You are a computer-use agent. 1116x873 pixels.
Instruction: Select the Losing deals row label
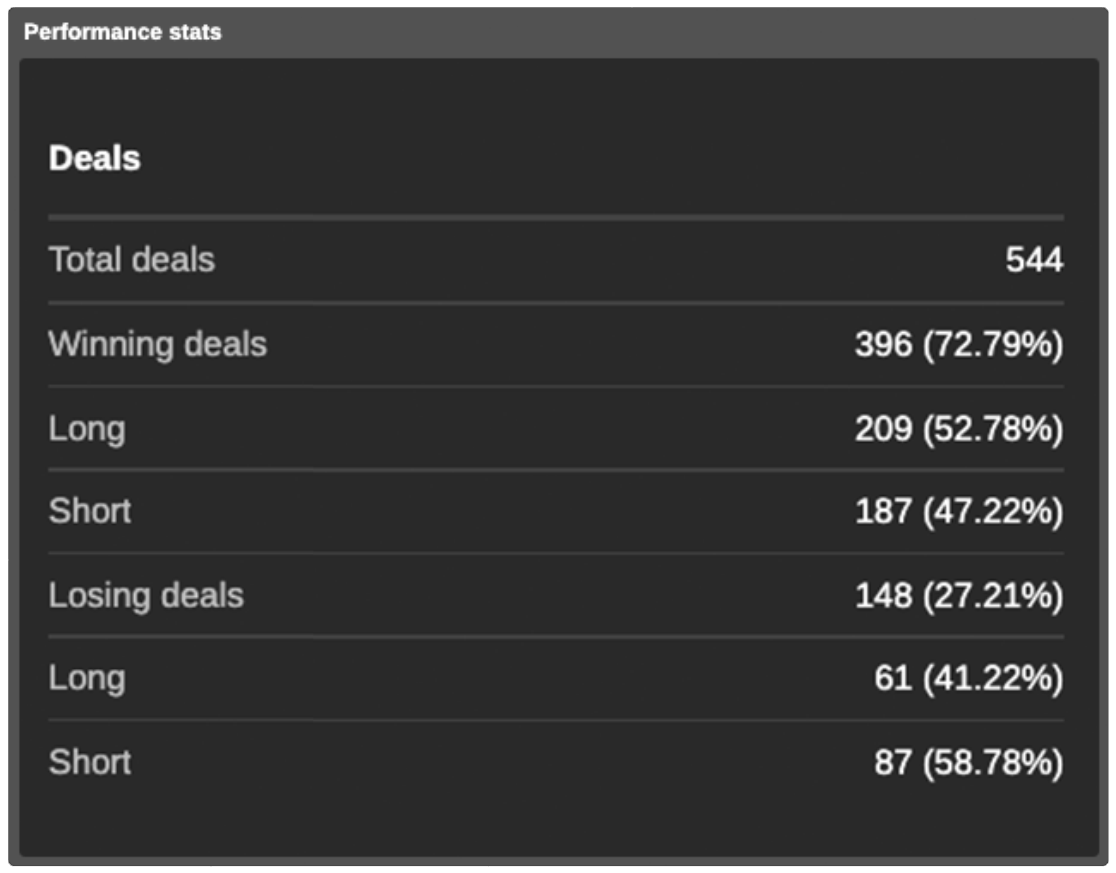click(146, 595)
